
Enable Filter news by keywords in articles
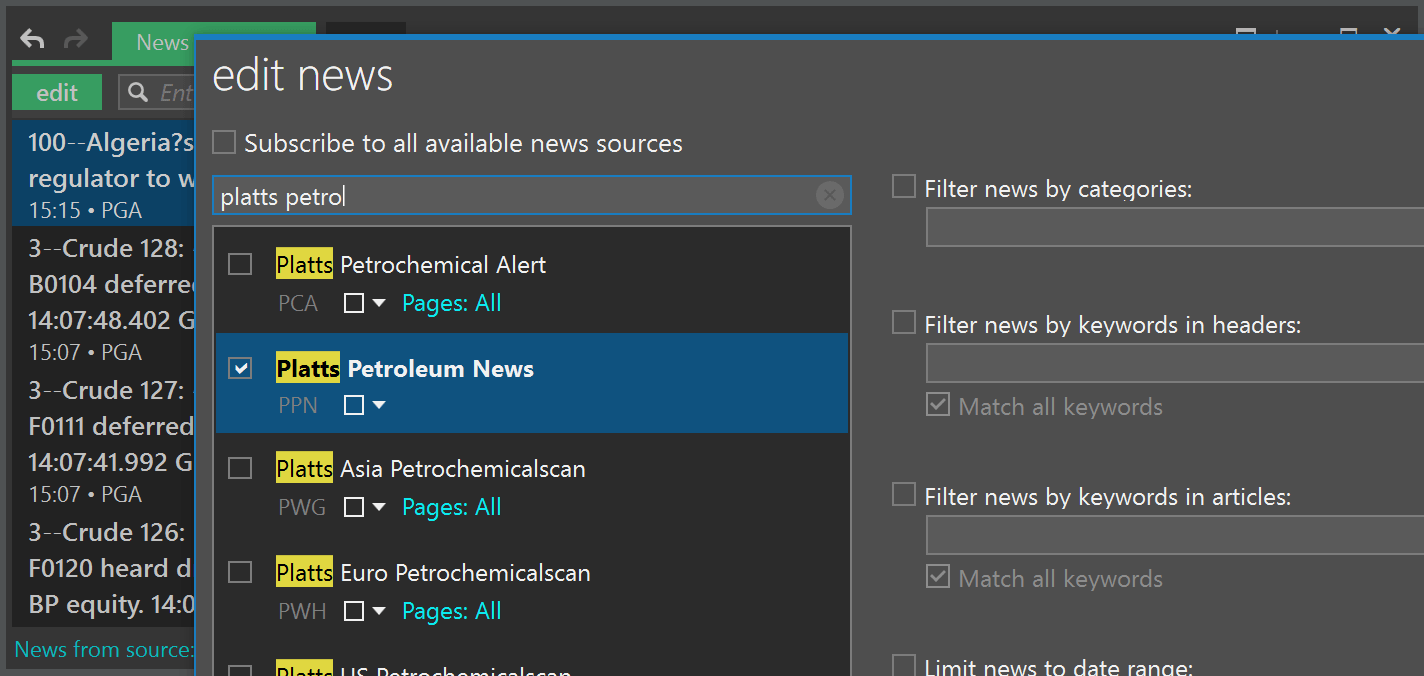tap(904, 495)
